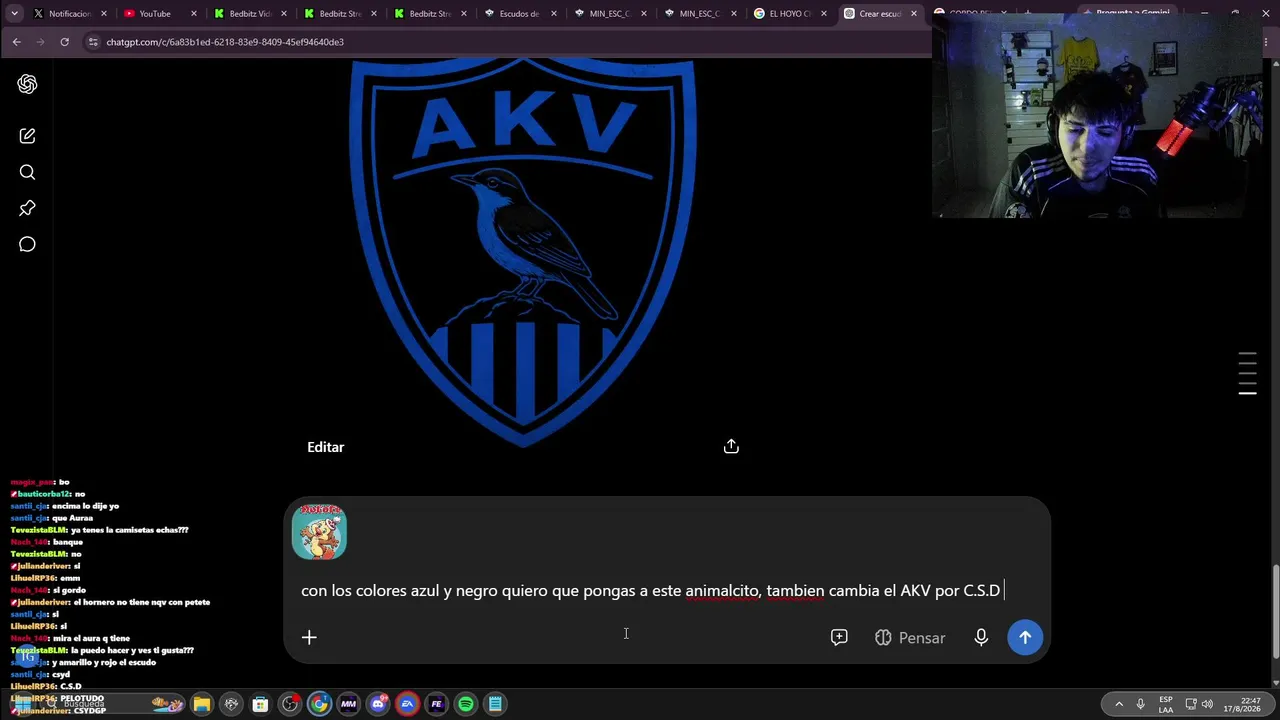Send the message with the blue arrow

[x=1025, y=637]
